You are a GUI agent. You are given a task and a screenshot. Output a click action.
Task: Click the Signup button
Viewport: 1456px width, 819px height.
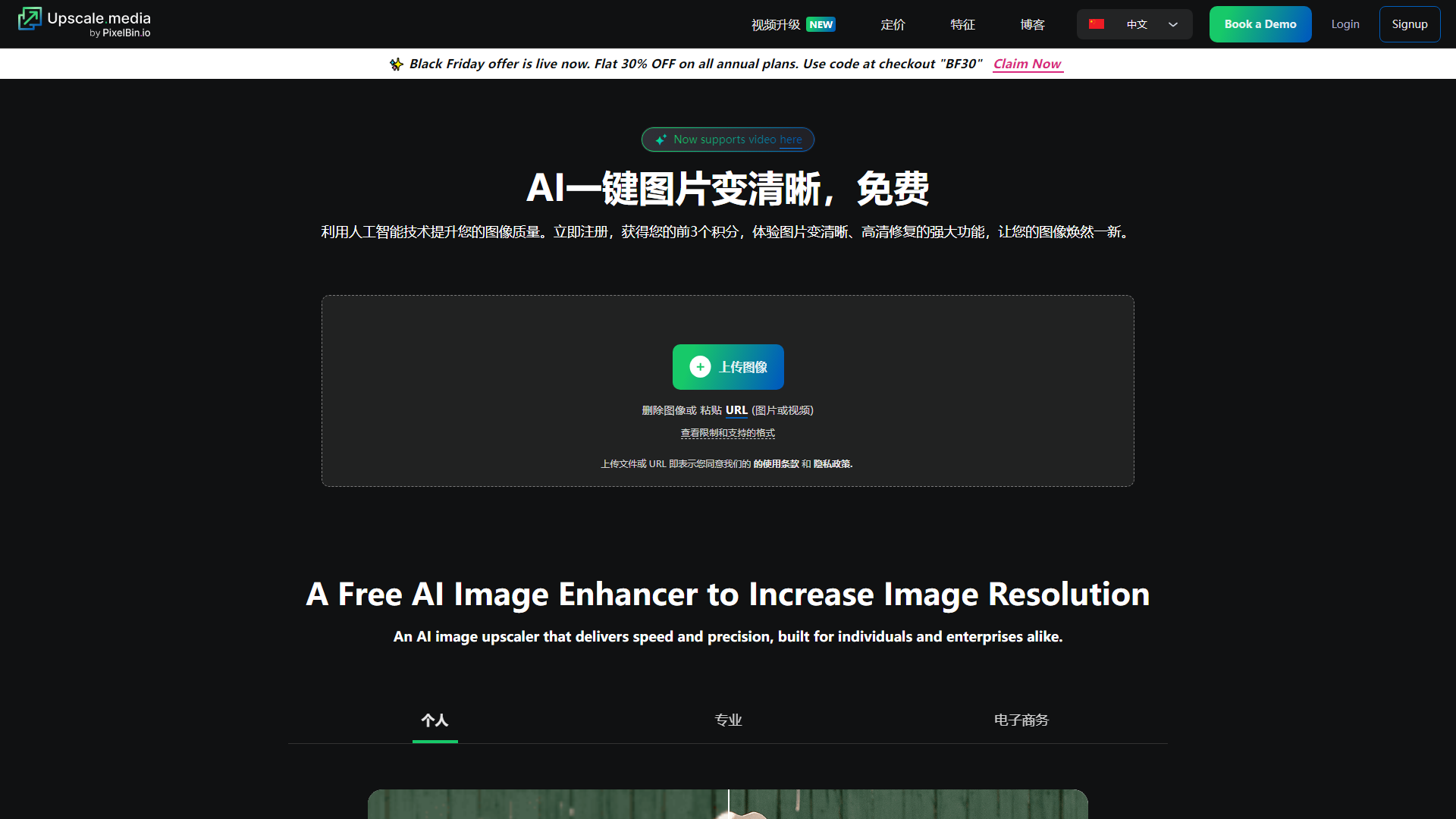pos(1409,24)
